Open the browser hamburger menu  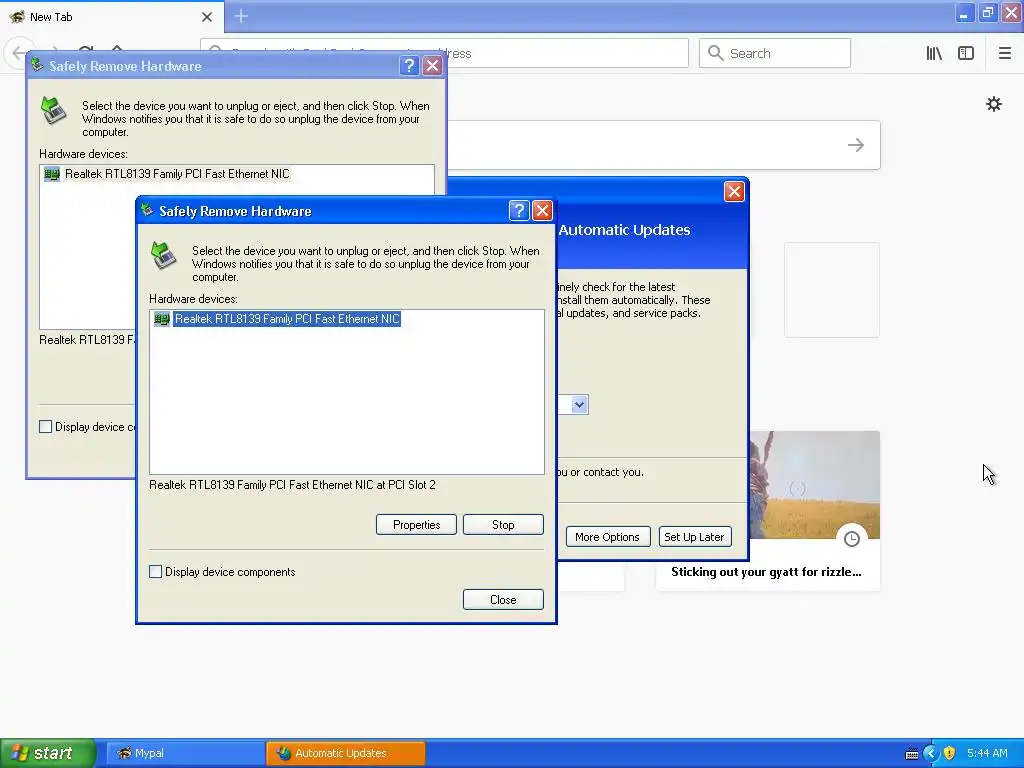(1004, 53)
